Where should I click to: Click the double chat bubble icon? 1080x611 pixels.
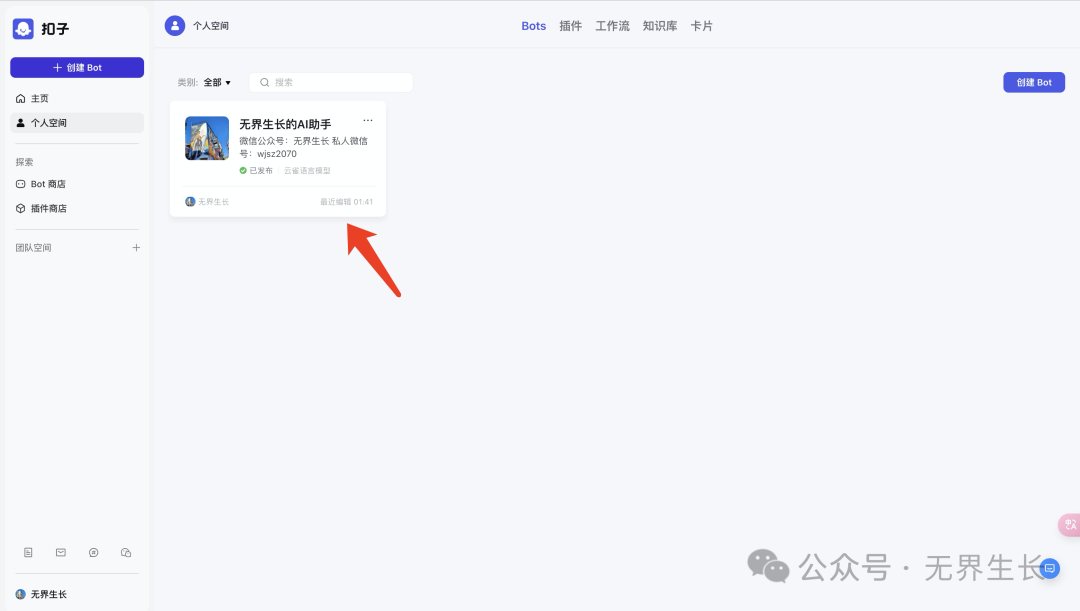tap(126, 552)
